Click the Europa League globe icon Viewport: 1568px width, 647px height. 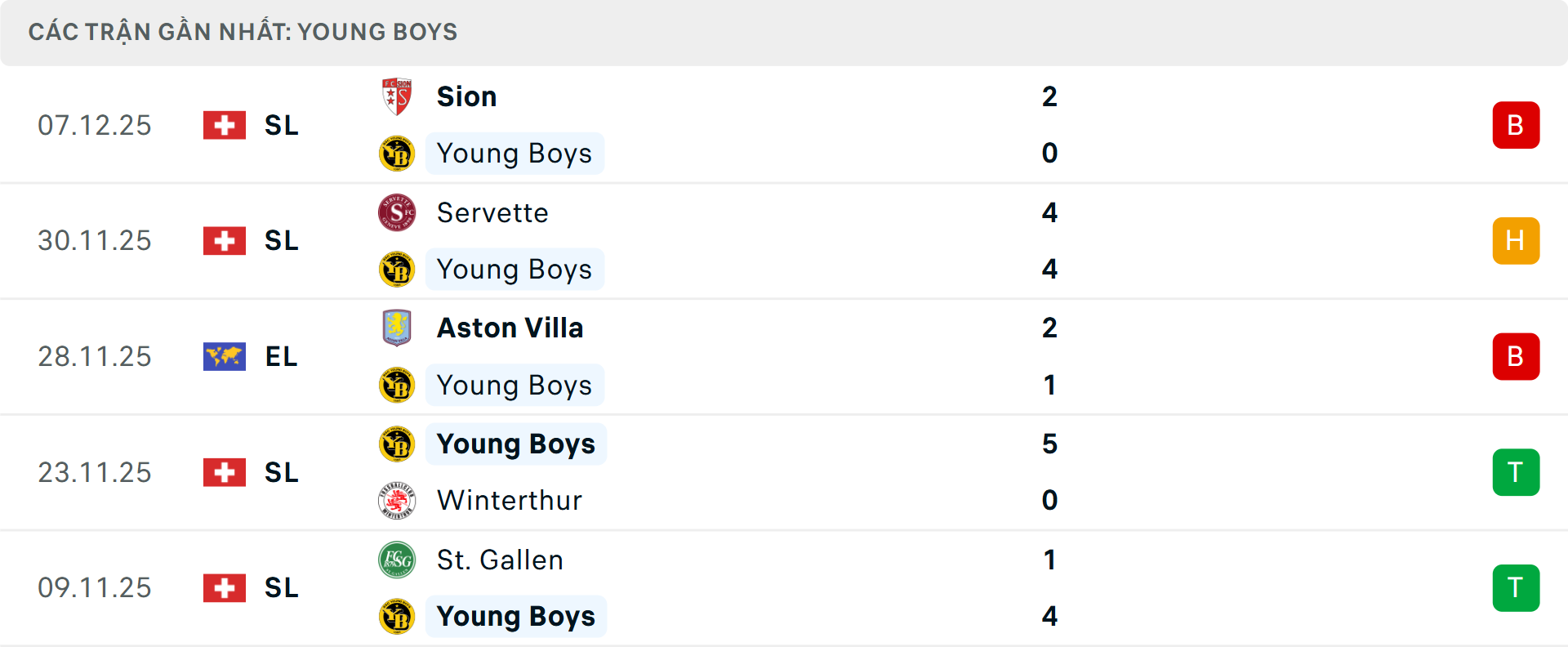coord(224,356)
